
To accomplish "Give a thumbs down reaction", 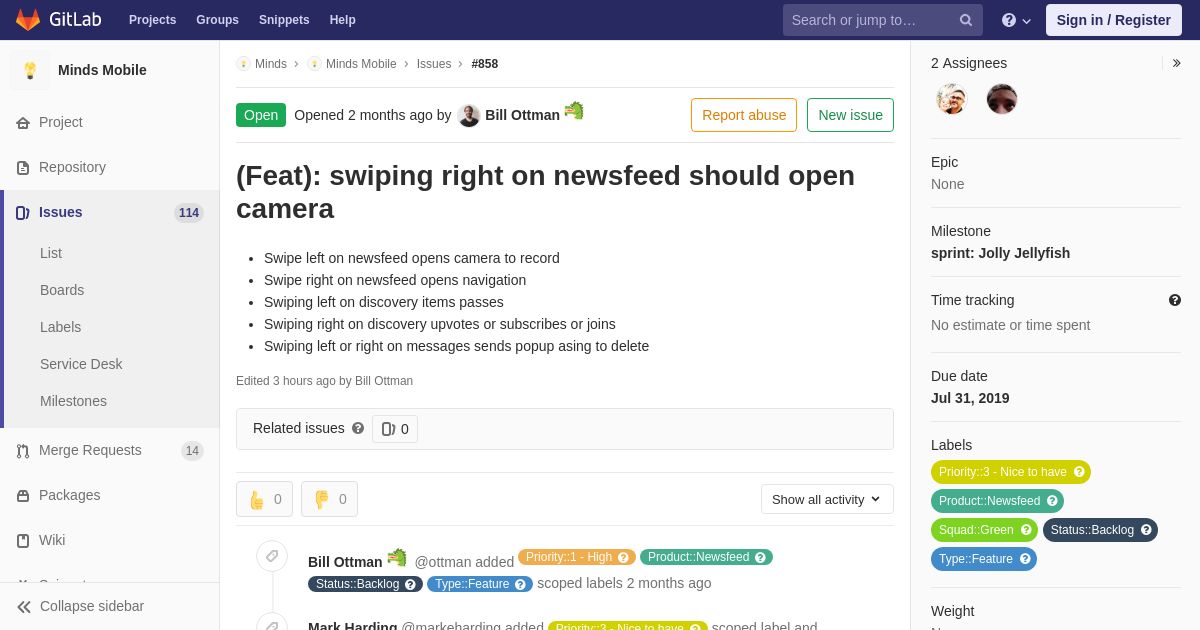I will tap(329, 499).
